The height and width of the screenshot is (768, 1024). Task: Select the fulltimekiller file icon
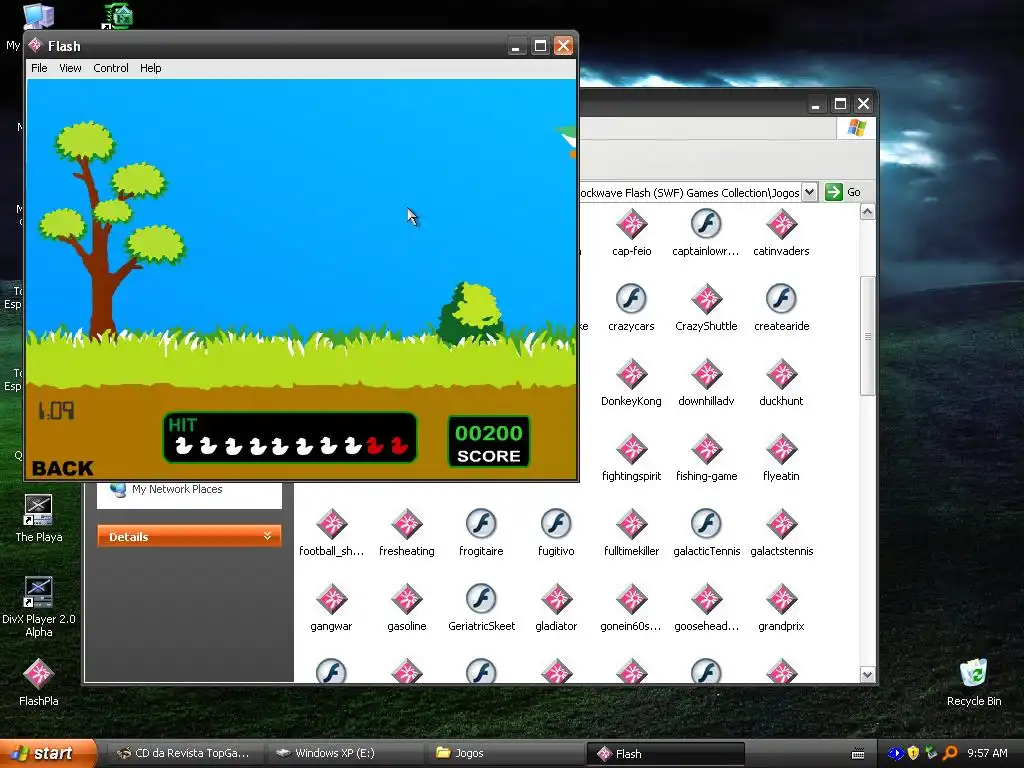coord(632,524)
